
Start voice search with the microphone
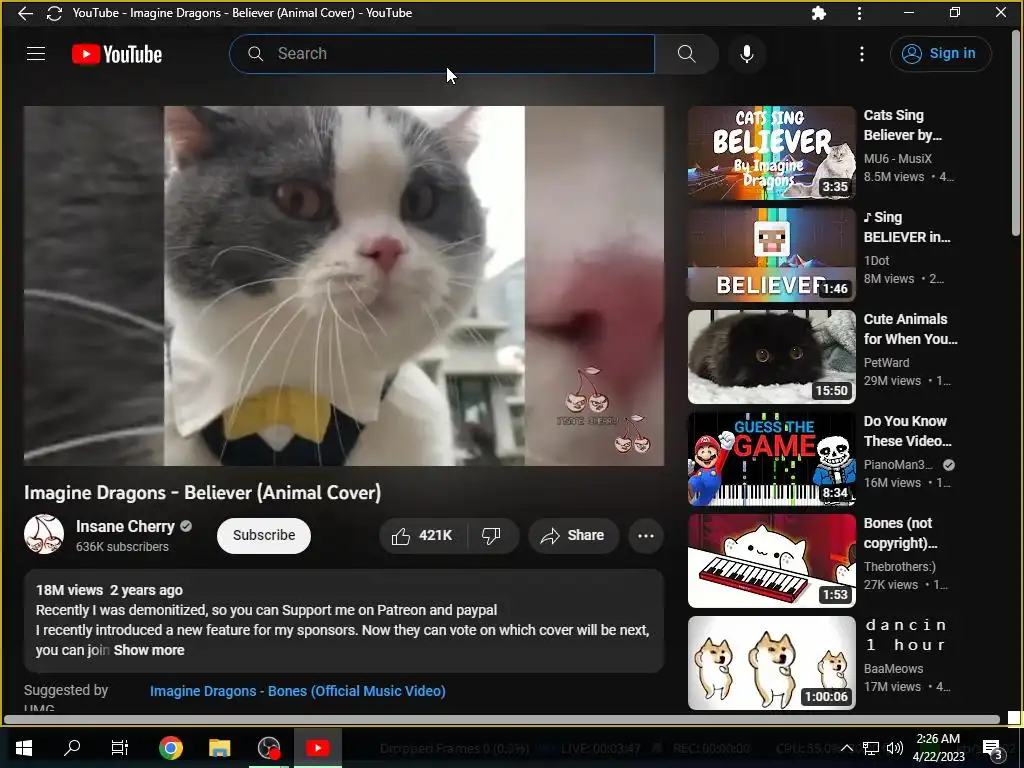point(747,54)
